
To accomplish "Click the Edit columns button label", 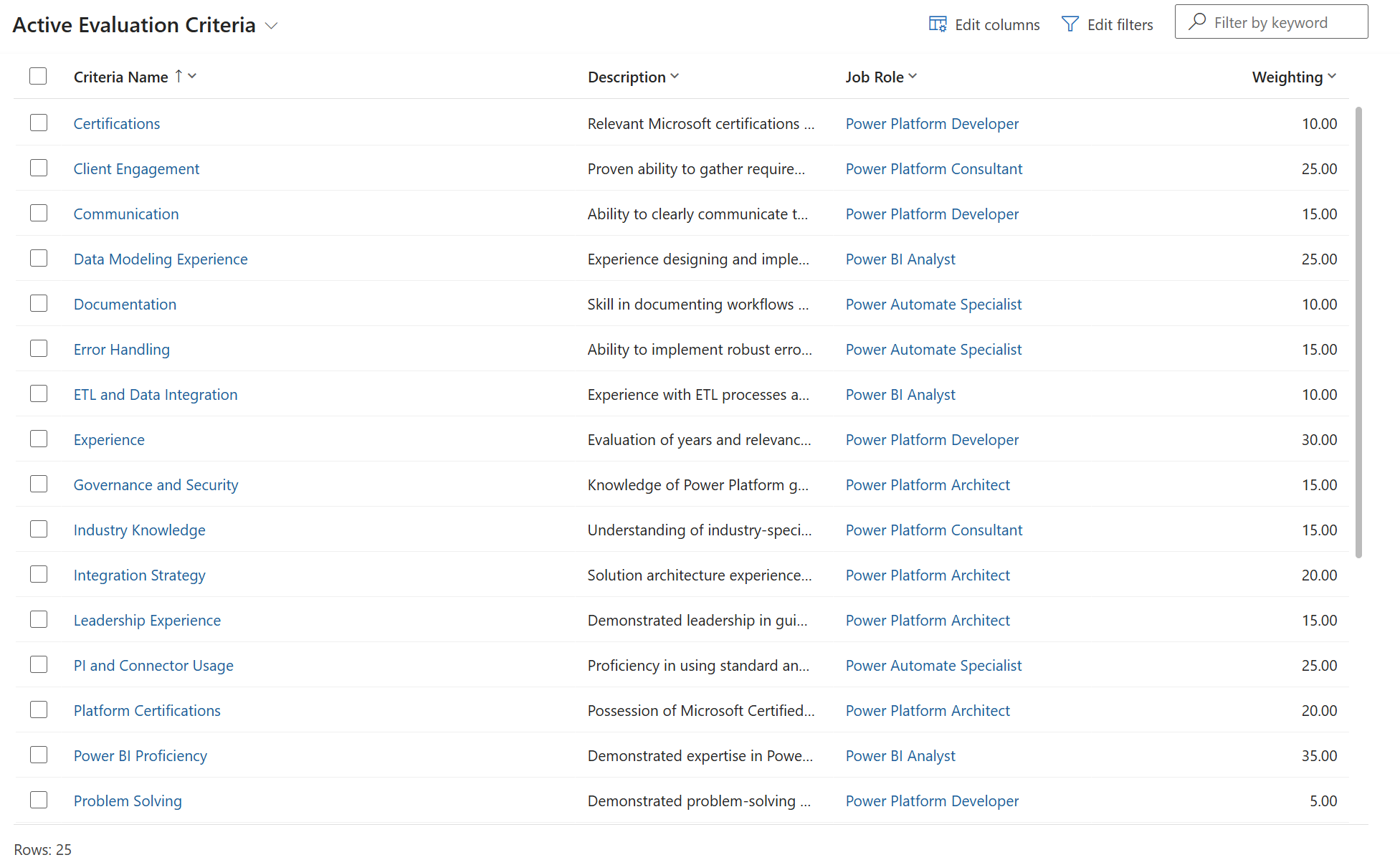I will click(x=996, y=25).
